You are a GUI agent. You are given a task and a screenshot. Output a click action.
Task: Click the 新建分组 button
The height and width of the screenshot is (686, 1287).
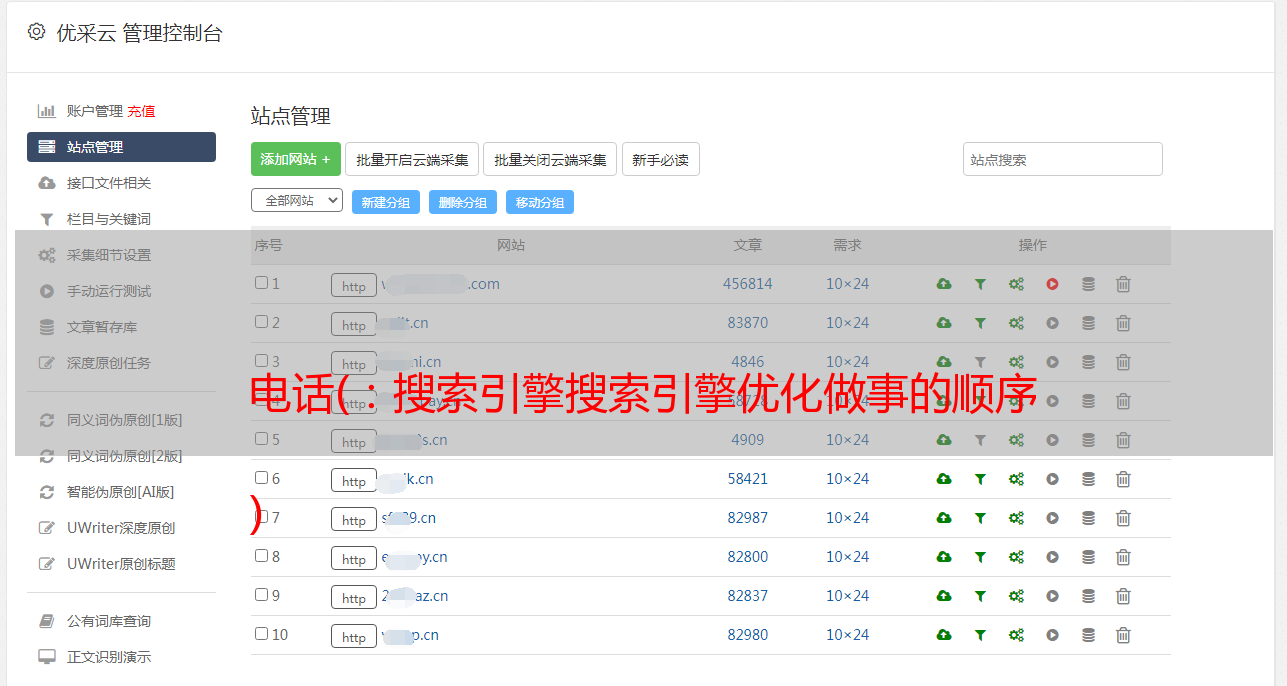click(386, 202)
